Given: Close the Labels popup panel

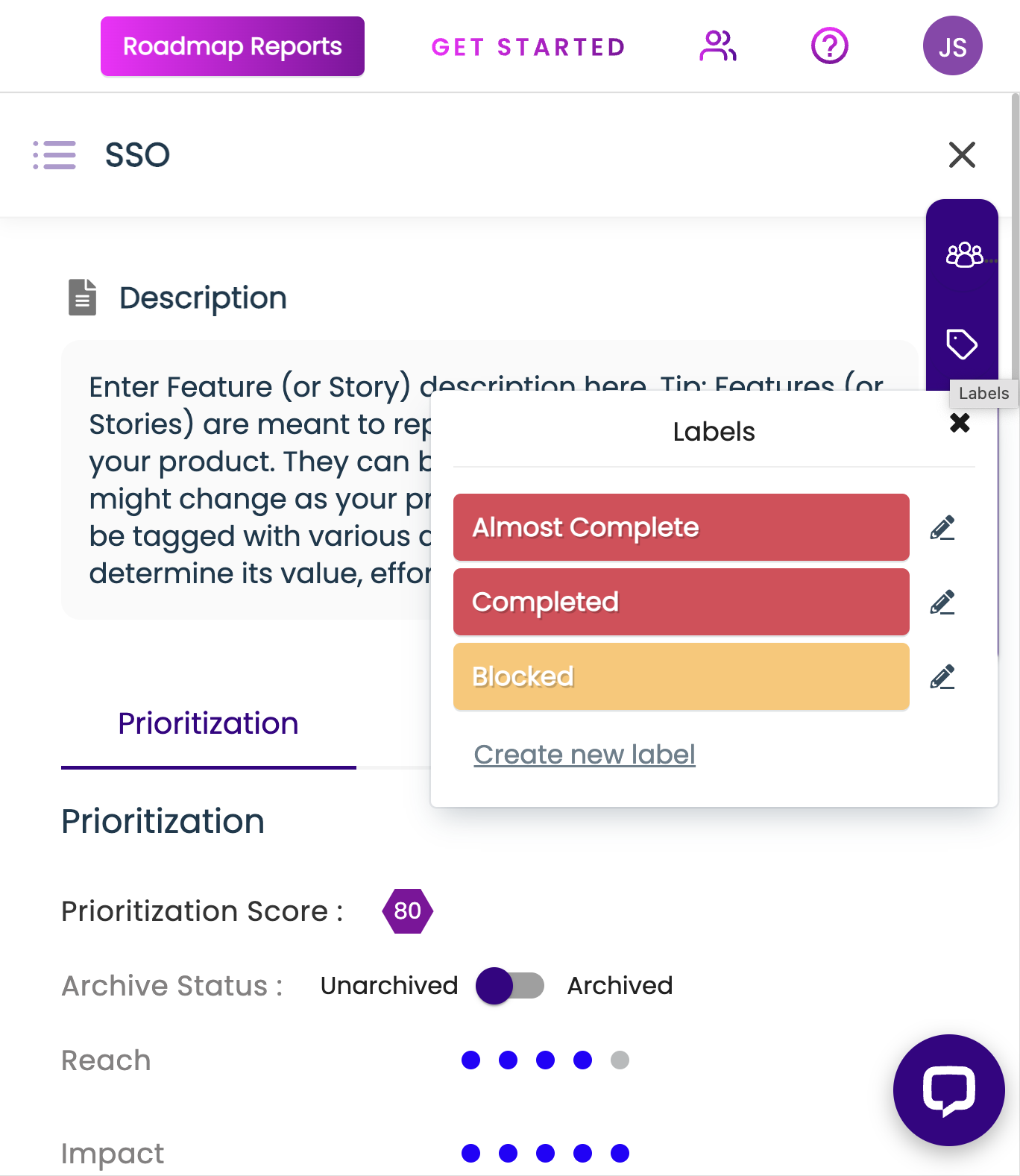Looking at the screenshot, I should click(960, 424).
